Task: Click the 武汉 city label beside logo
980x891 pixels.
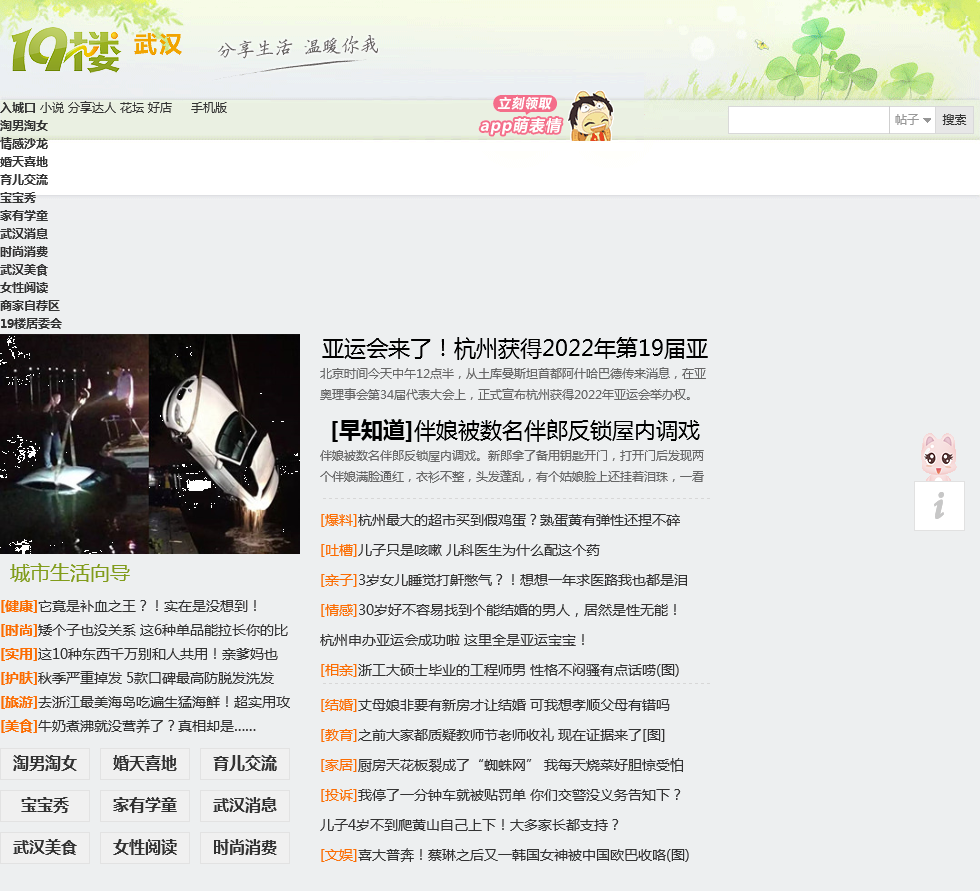Action: coord(158,45)
